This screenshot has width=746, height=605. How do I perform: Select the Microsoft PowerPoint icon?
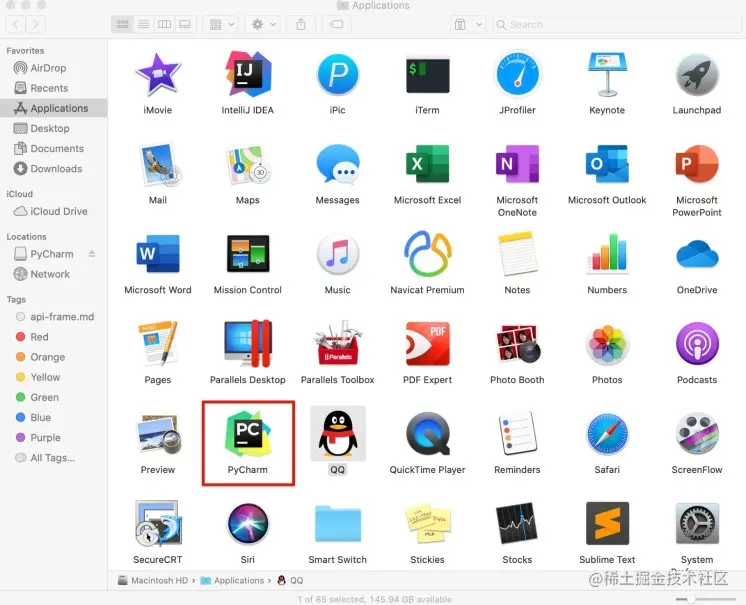[697, 164]
